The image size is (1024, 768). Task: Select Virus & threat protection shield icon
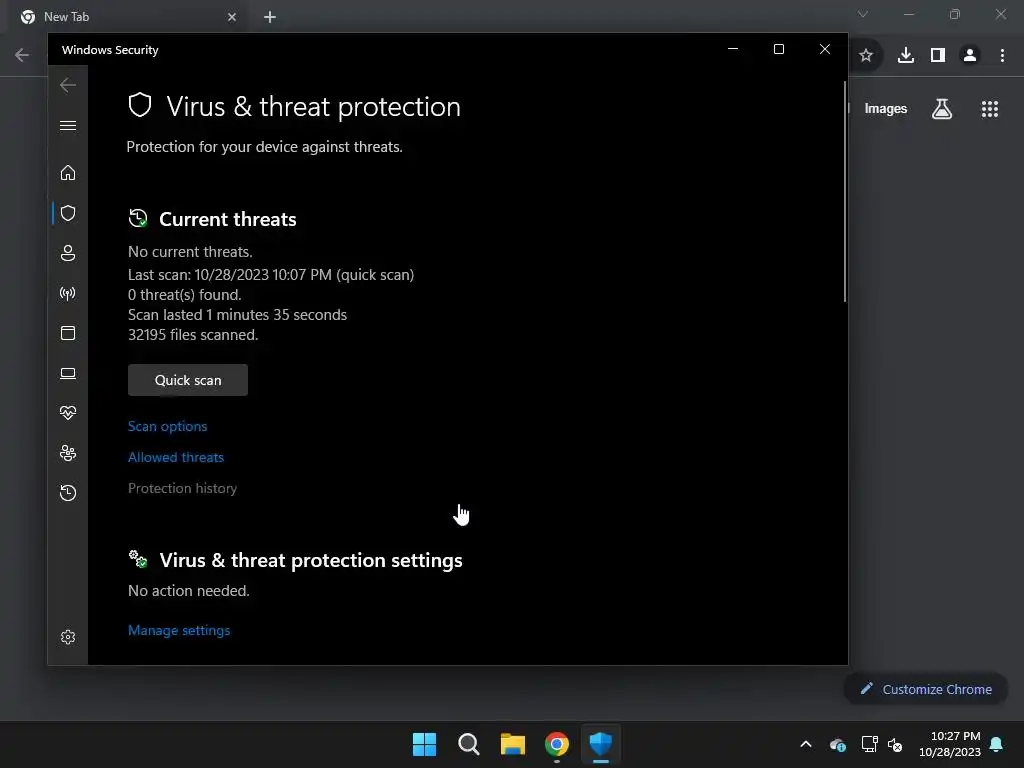click(x=68, y=213)
